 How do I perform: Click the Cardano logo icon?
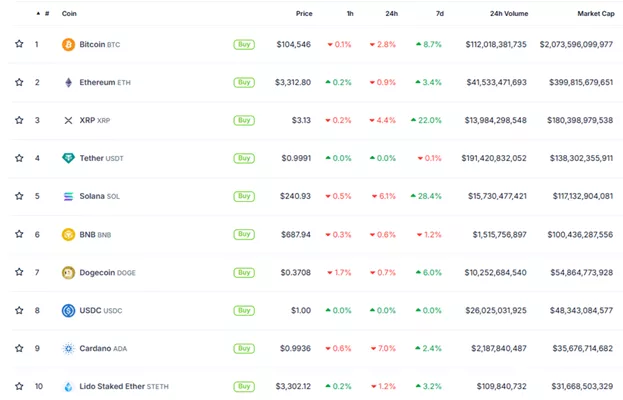(68, 348)
